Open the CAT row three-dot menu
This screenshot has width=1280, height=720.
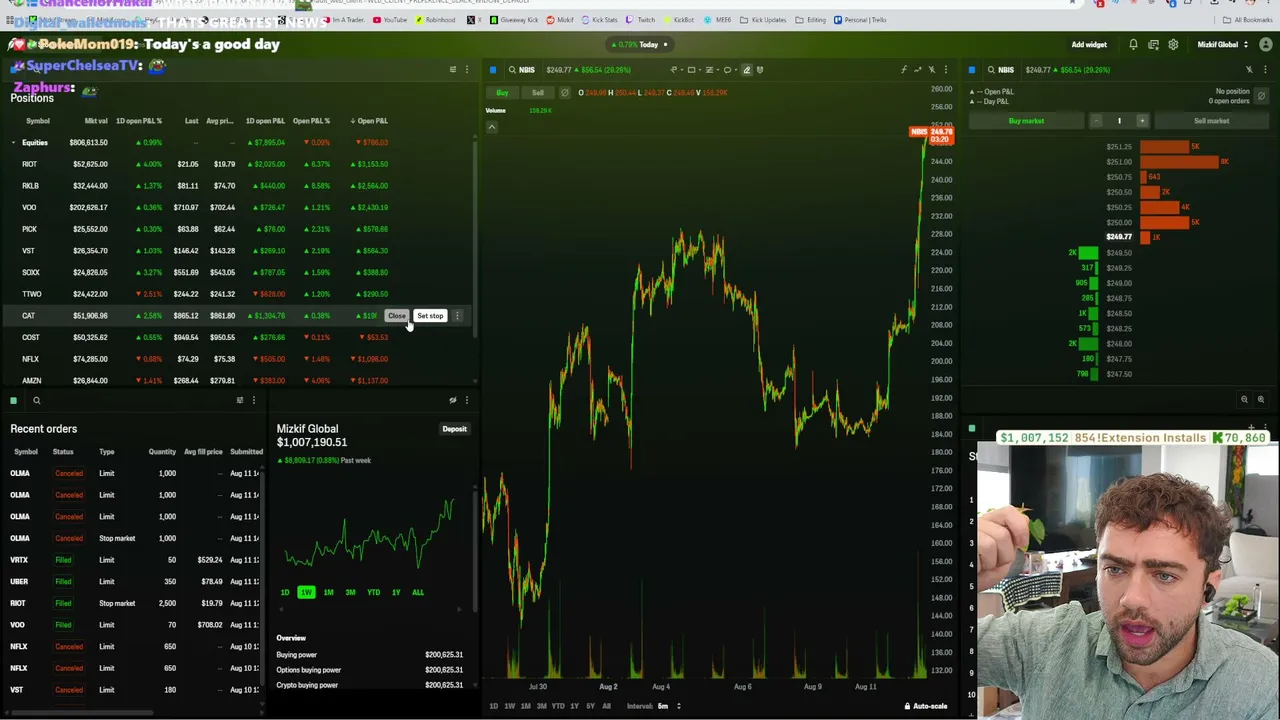pyautogui.click(x=457, y=316)
